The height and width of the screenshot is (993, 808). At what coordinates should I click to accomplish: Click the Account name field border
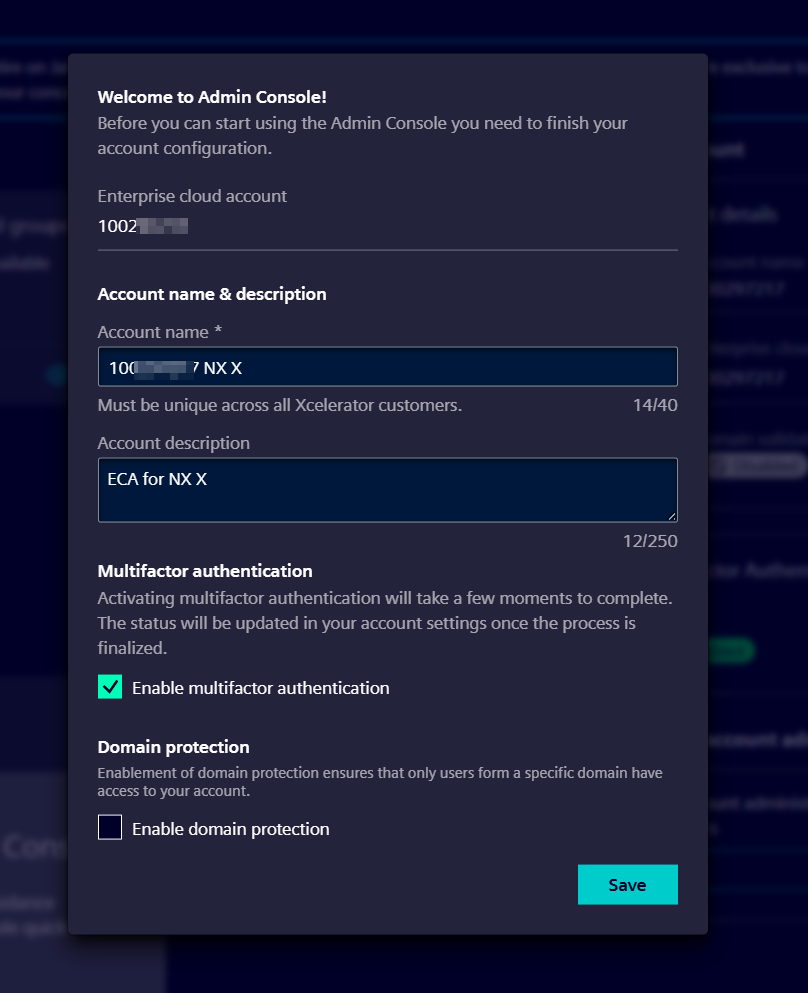coord(387,349)
